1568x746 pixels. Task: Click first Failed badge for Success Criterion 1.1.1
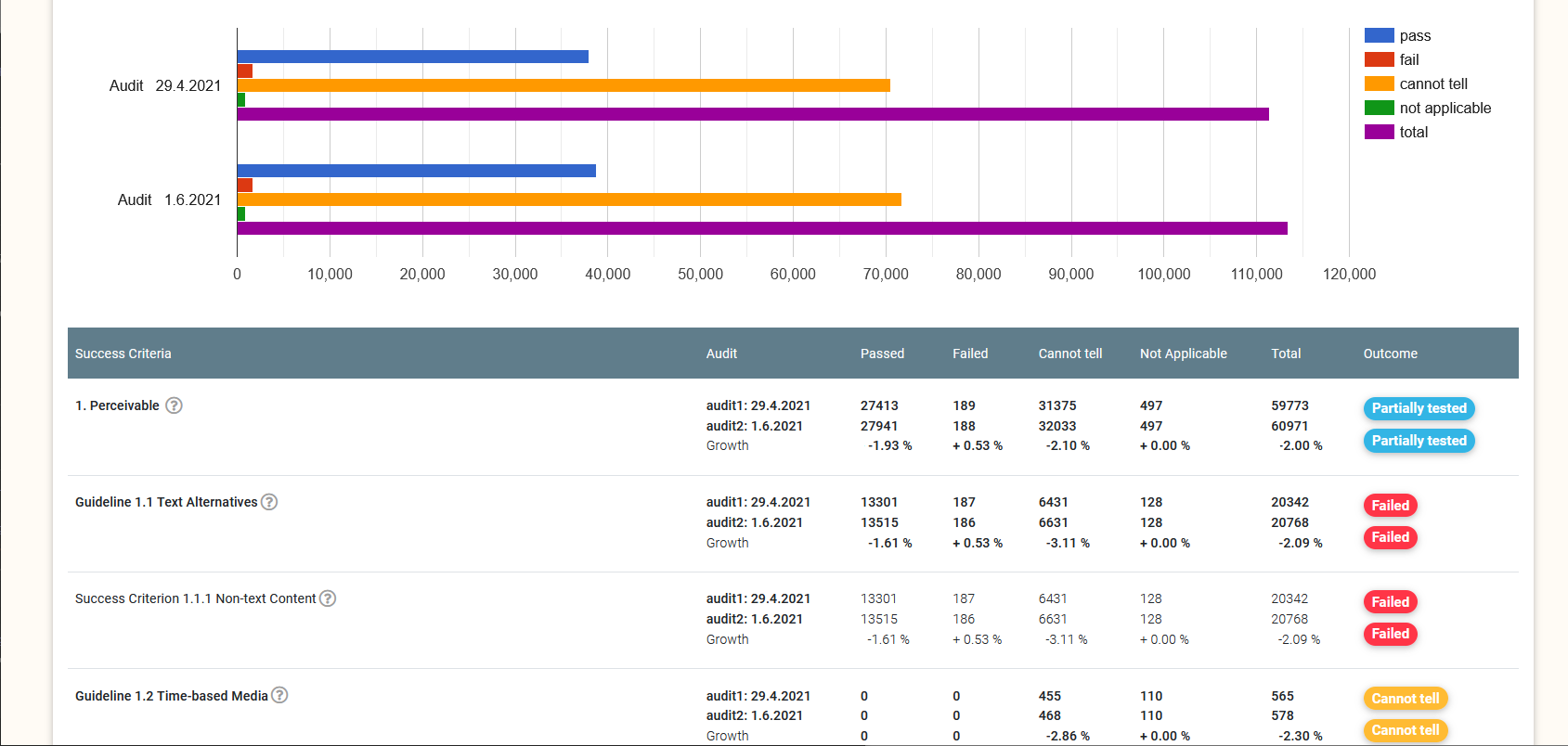(x=1391, y=602)
